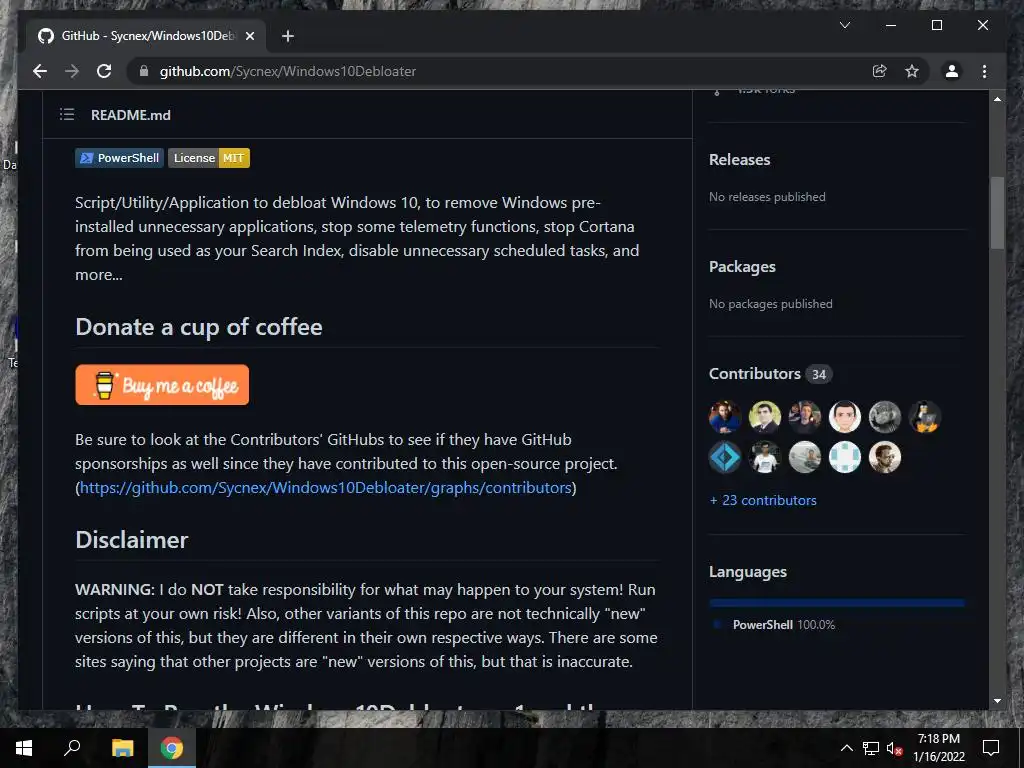Click the PowerShell badge

(x=119, y=158)
